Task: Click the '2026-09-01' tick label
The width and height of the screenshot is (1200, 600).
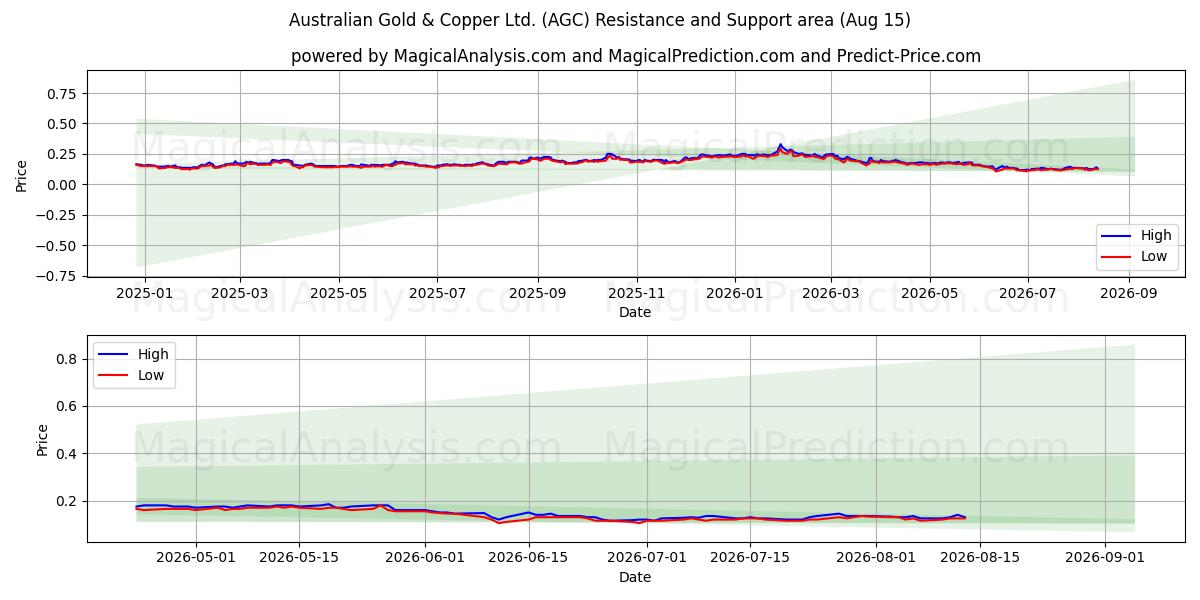Action: pyautogui.click(x=1106, y=558)
